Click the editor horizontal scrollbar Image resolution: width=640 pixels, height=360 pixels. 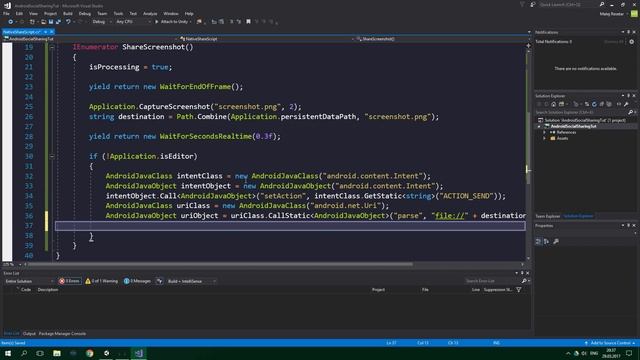click(x=220, y=264)
